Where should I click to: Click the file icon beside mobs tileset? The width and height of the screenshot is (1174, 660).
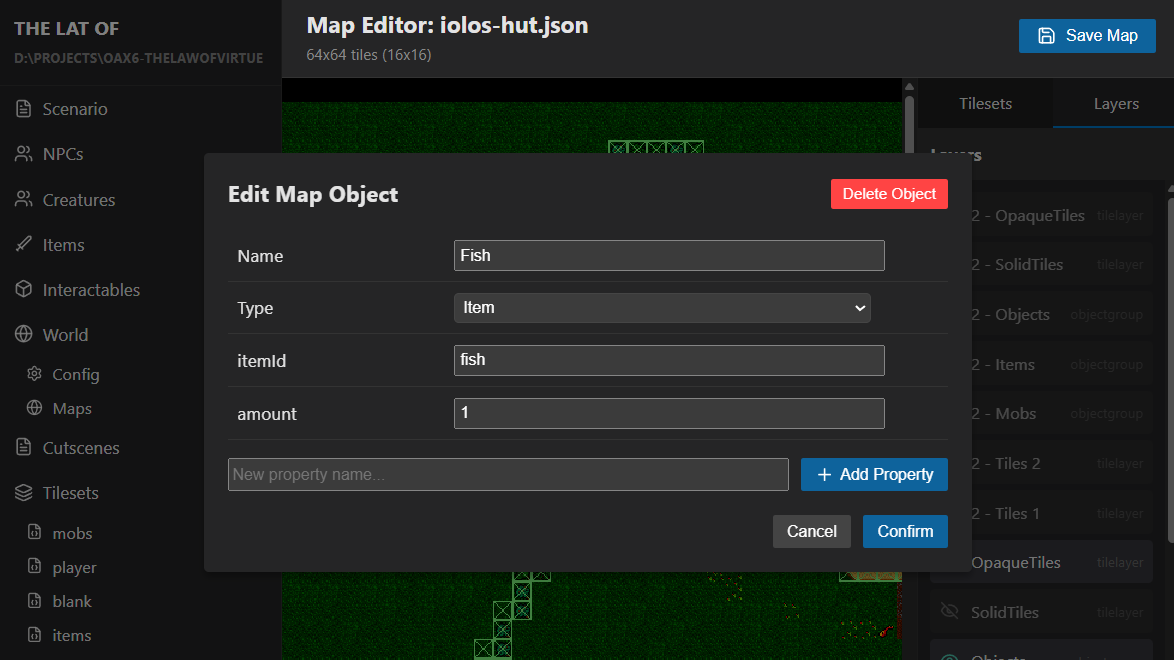(34, 532)
